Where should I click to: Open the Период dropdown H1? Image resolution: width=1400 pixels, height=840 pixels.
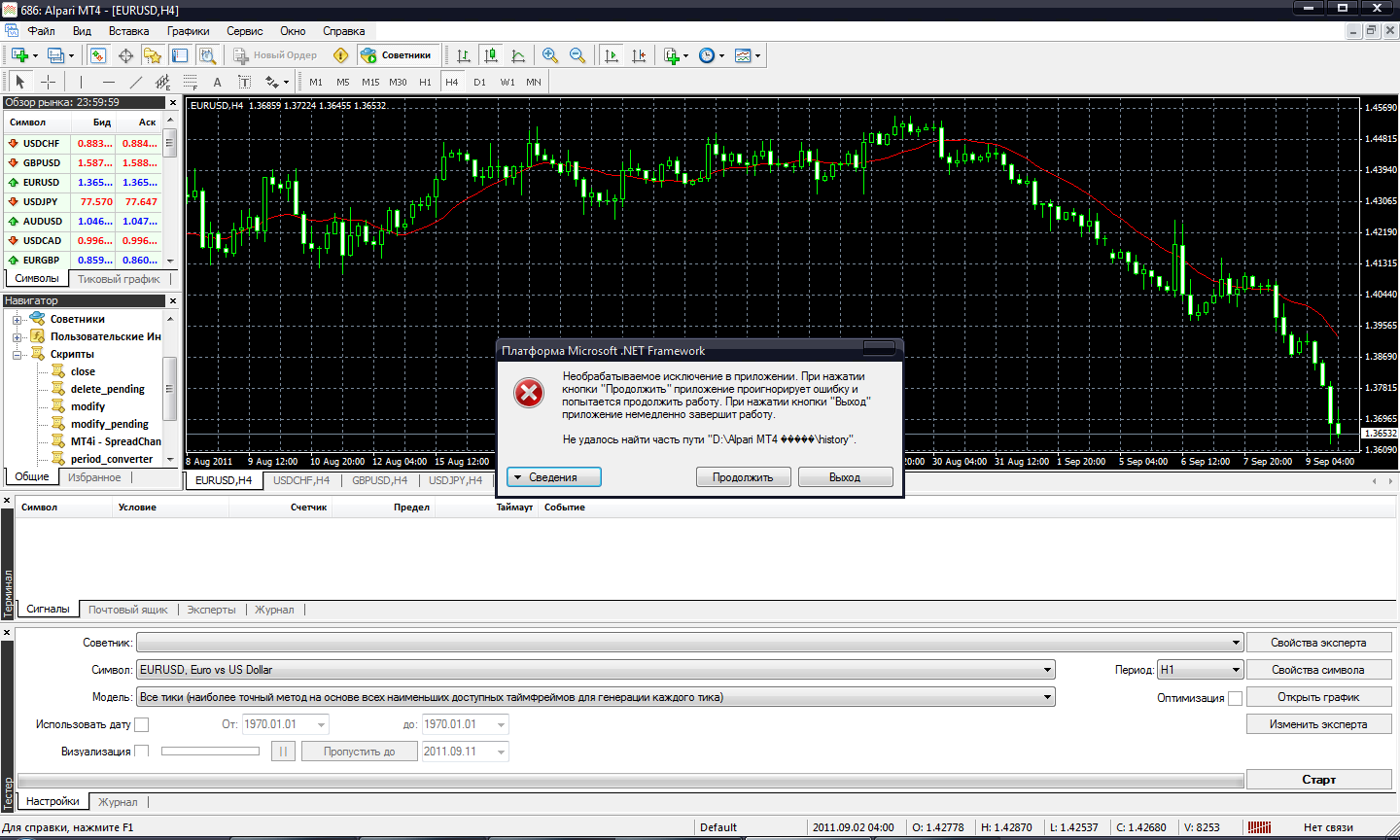click(1201, 670)
